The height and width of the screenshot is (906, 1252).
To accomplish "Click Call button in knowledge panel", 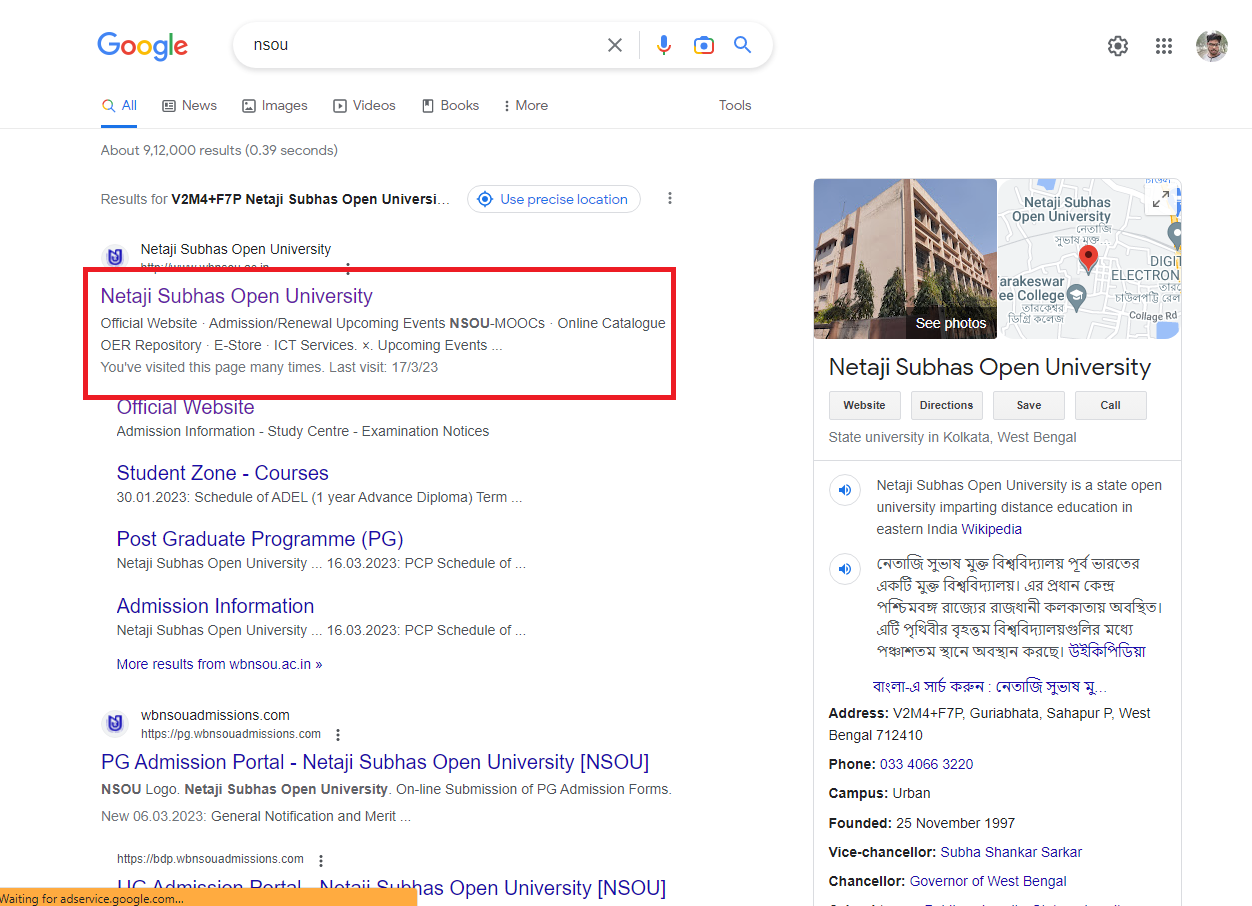I will click(x=1110, y=405).
